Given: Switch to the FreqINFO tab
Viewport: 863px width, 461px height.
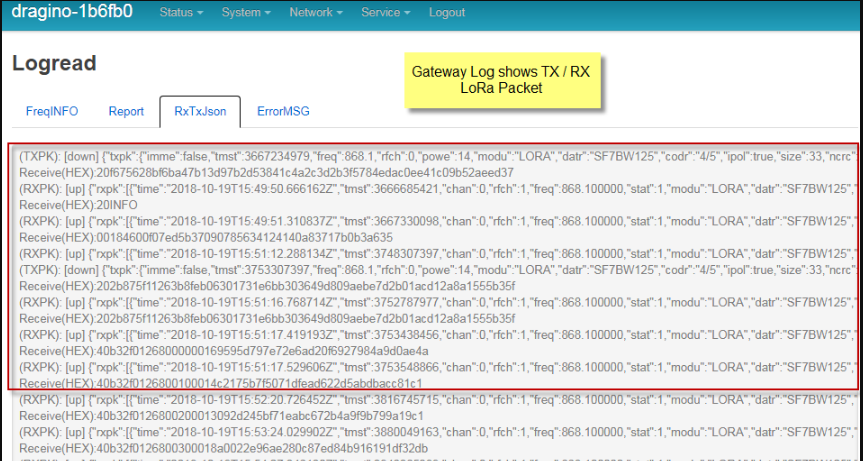Looking at the screenshot, I should pos(52,112).
